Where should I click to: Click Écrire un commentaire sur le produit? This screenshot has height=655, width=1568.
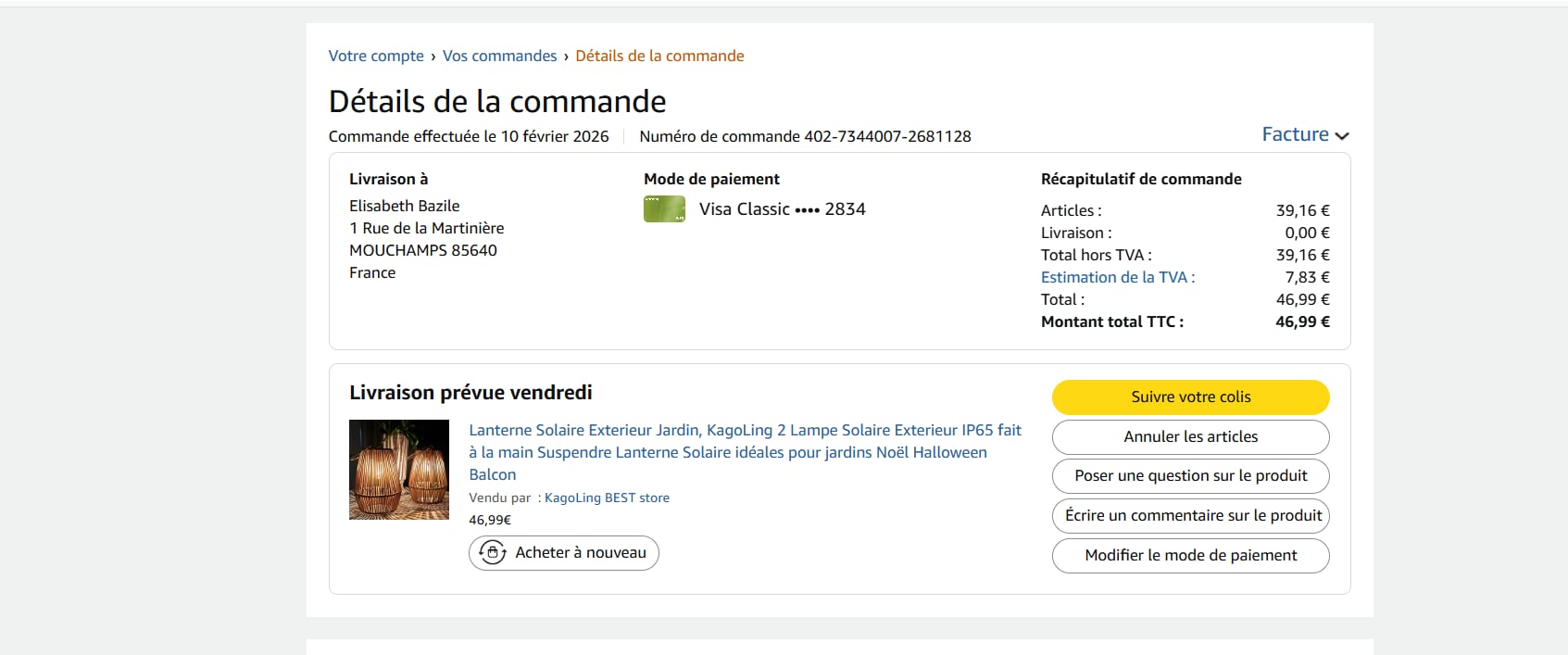[x=1191, y=515]
